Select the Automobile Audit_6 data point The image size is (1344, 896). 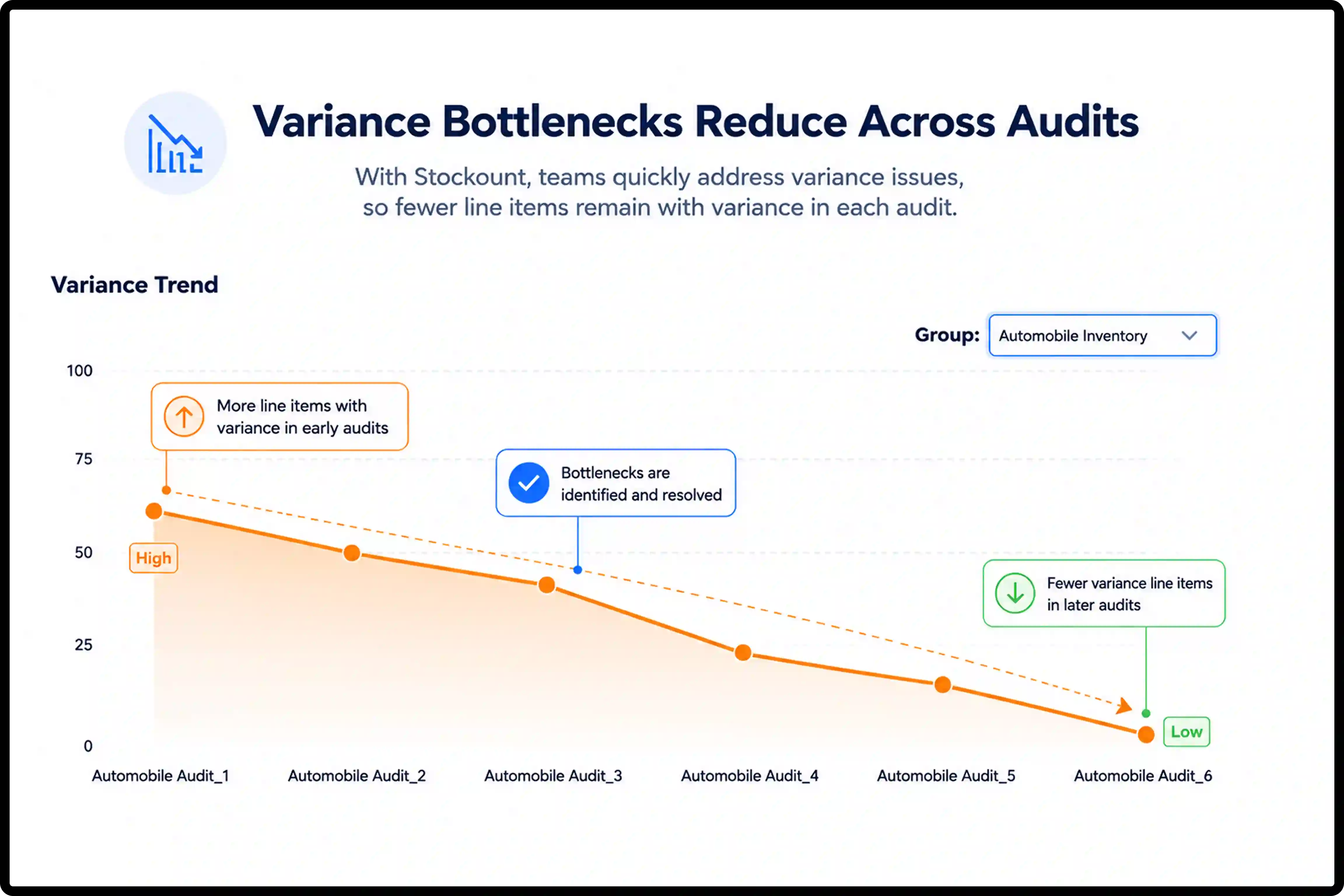(x=1146, y=735)
